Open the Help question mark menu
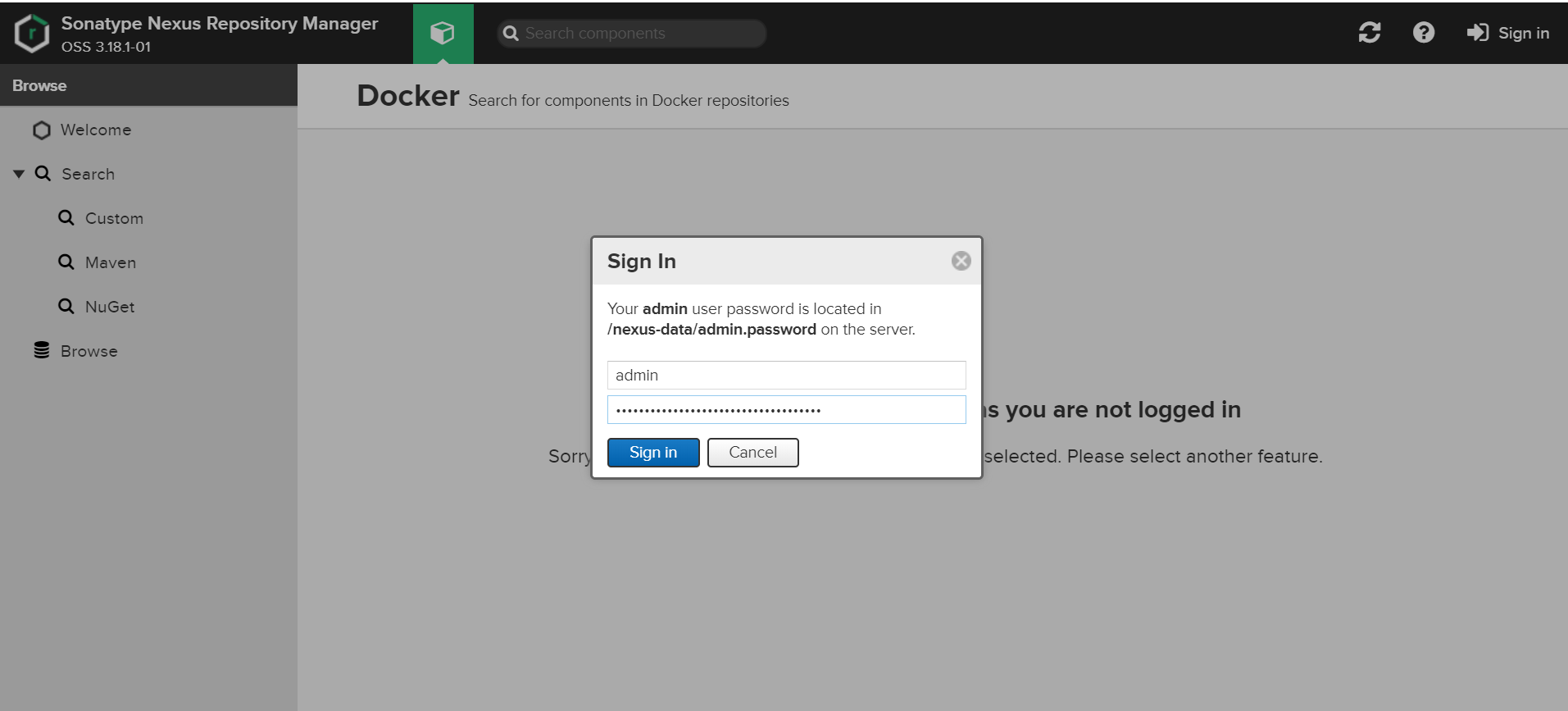 coord(1424,33)
